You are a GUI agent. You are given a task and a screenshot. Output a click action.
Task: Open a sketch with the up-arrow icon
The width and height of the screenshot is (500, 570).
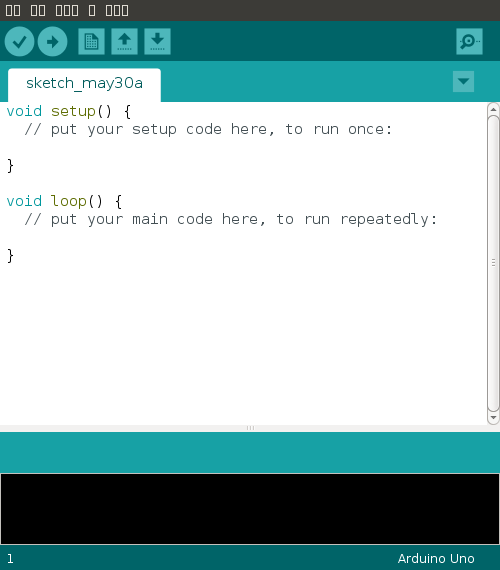(124, 41)
